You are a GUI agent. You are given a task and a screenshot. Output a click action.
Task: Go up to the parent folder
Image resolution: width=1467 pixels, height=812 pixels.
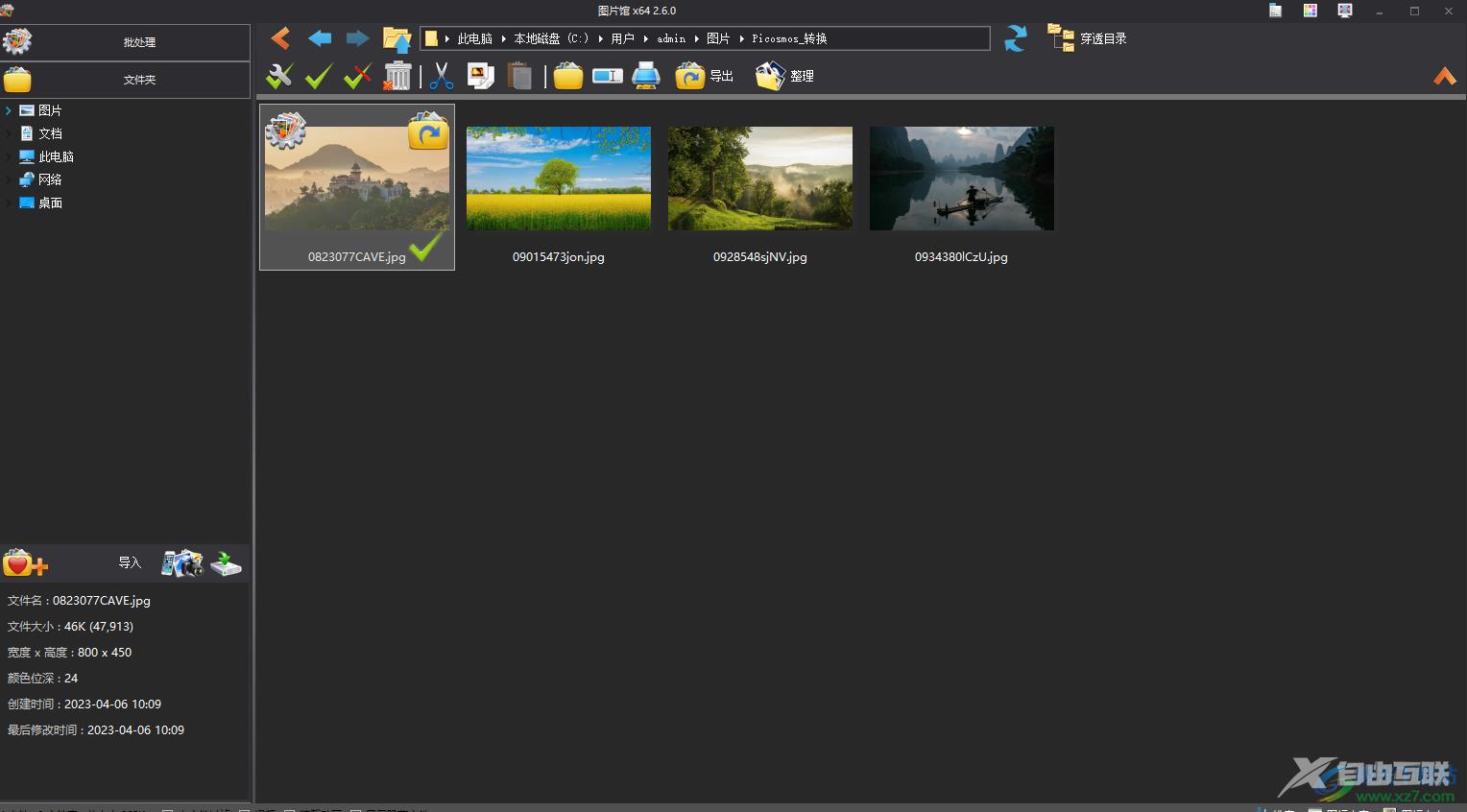pos(397,38)
